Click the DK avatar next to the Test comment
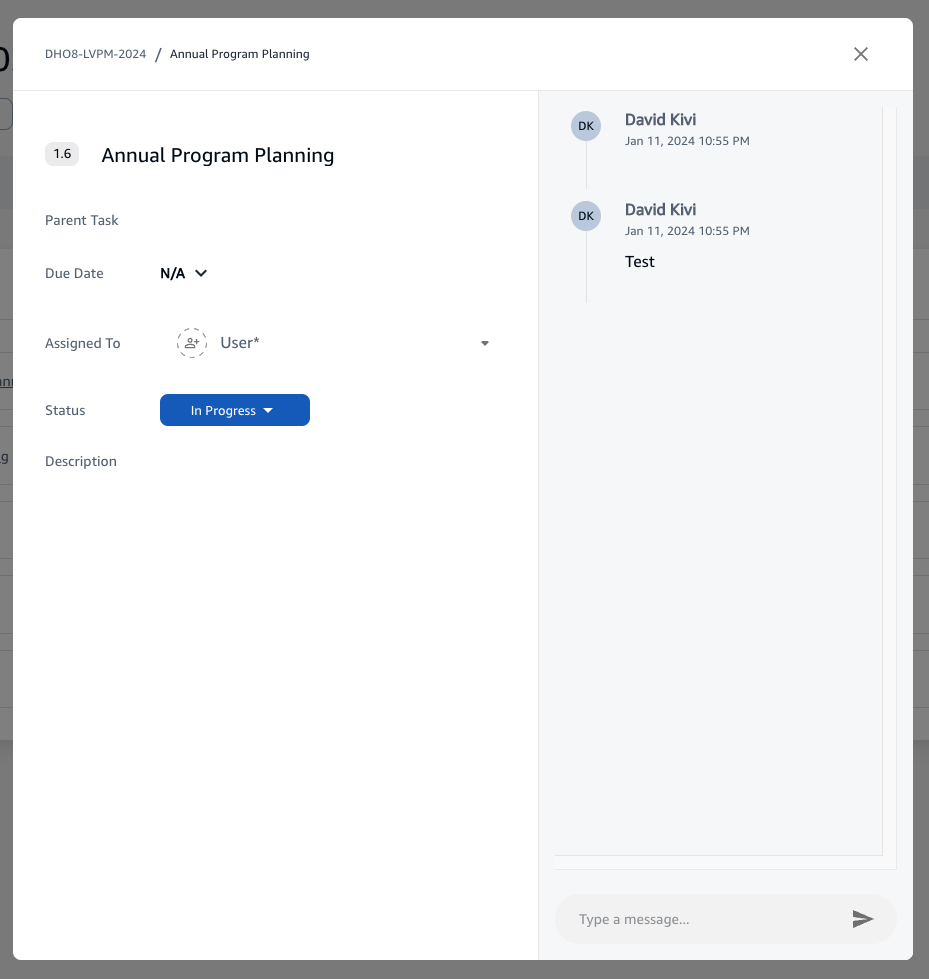Screen dimensions: 929x979 585,216
